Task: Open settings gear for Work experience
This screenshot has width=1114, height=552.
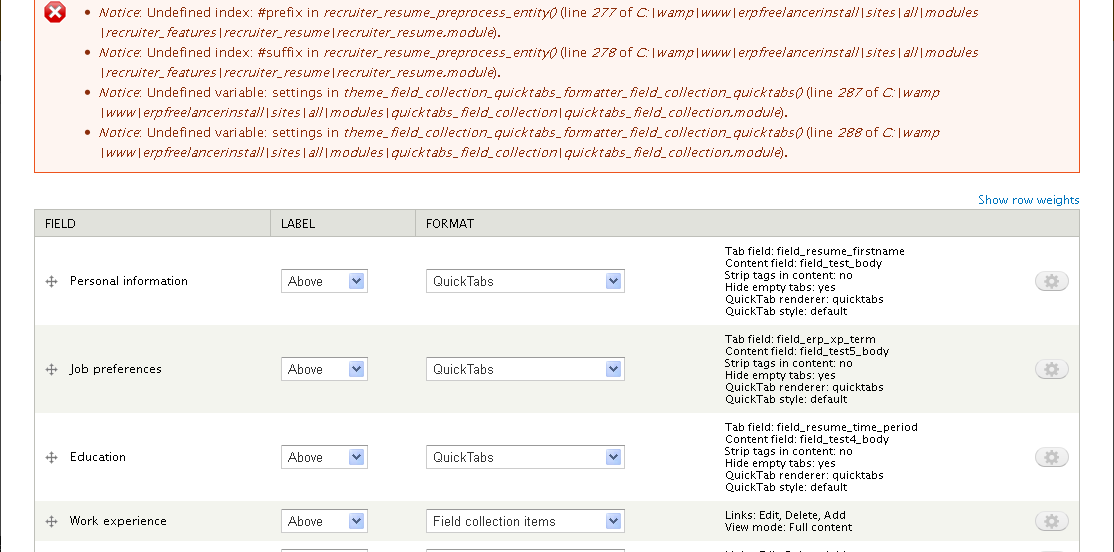Action: point(1051,522)
